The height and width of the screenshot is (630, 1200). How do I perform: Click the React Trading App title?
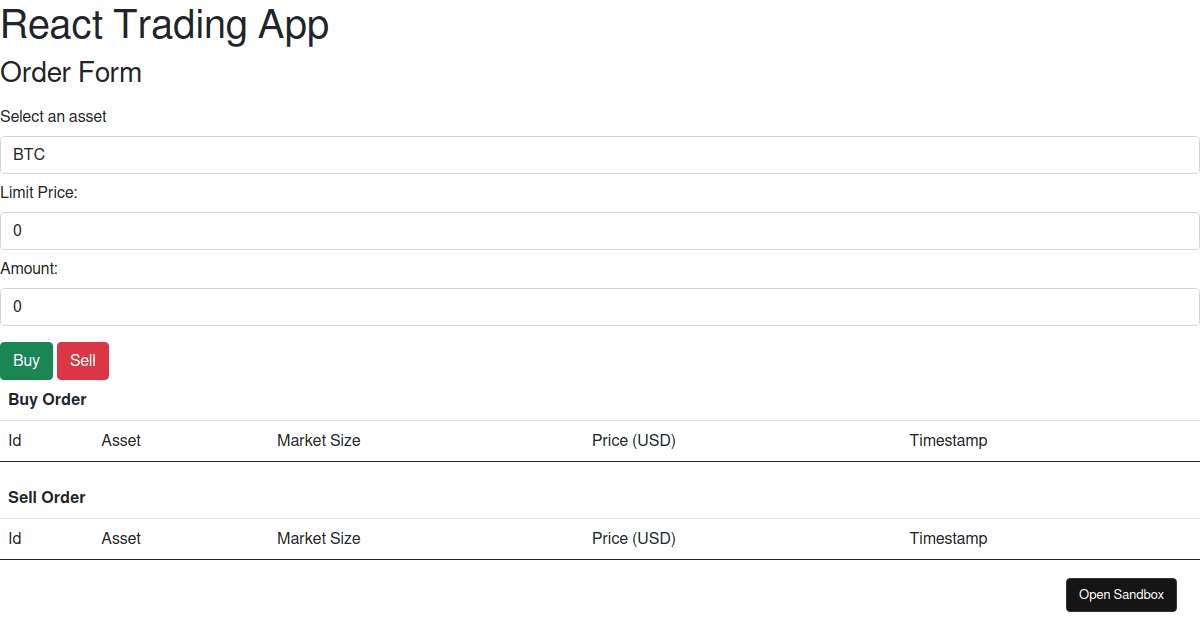pyautogui.click(x=165, y=24)
